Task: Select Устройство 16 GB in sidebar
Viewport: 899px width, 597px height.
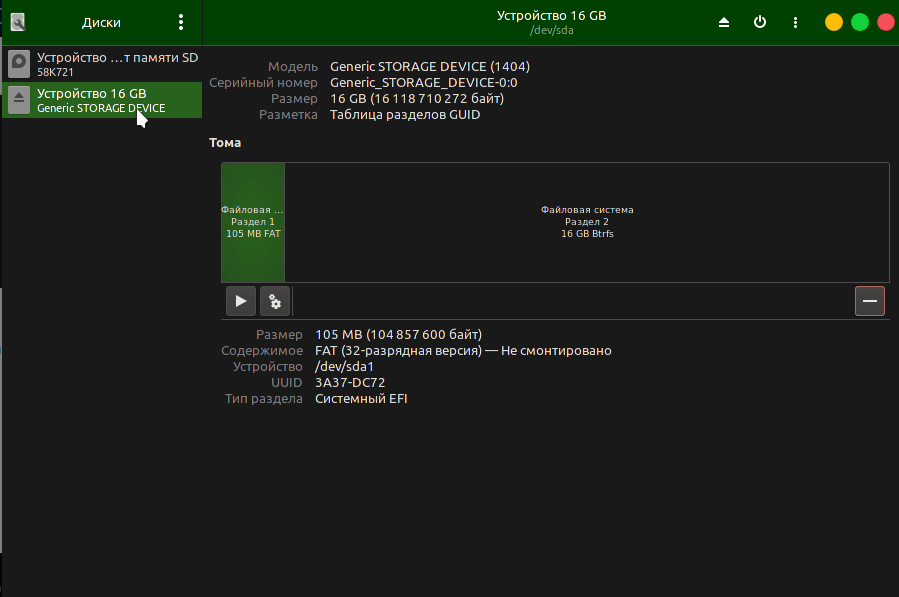Action: 102,100
